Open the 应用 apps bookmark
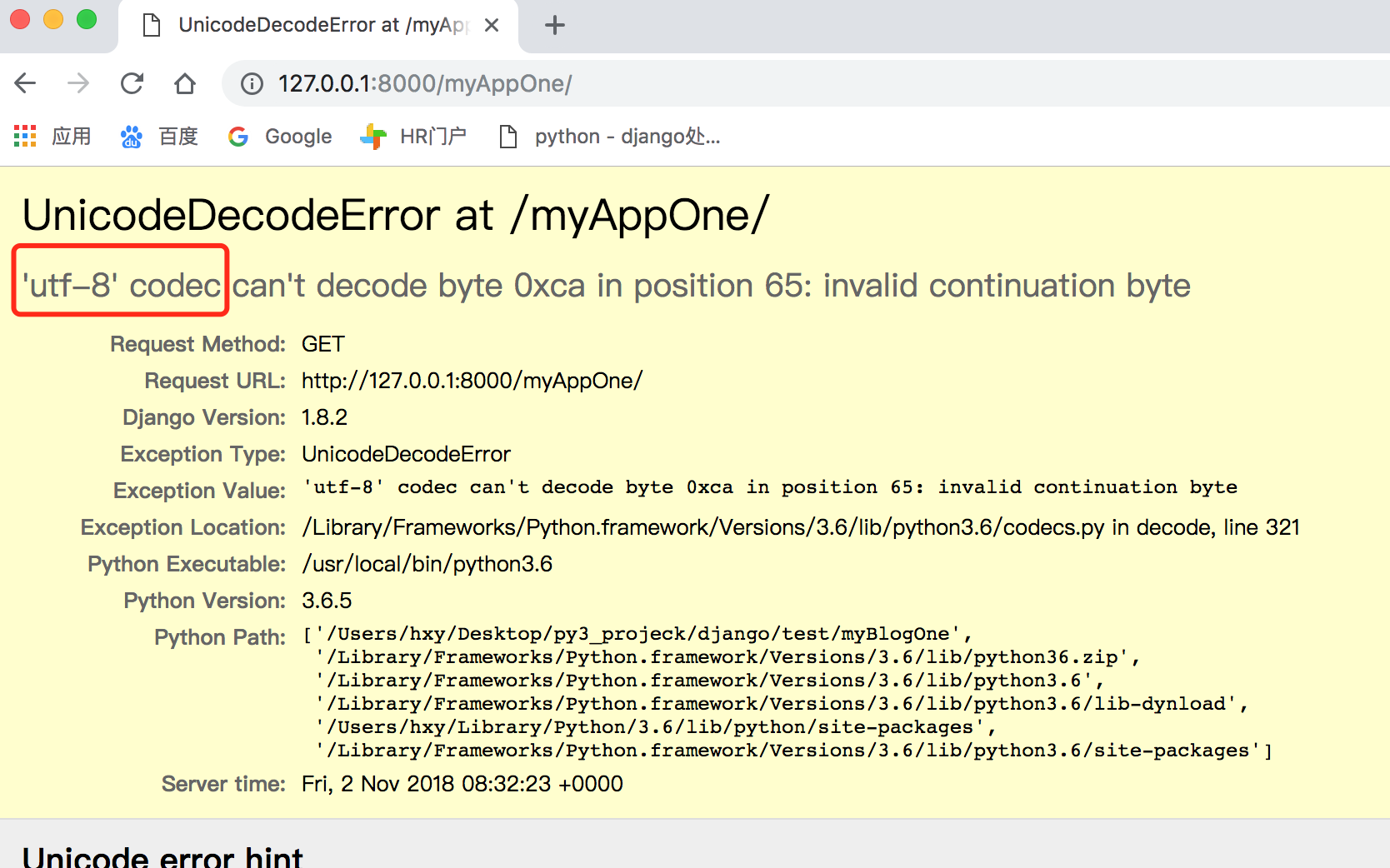The image size is (1390, 868). tap(52, 136)
